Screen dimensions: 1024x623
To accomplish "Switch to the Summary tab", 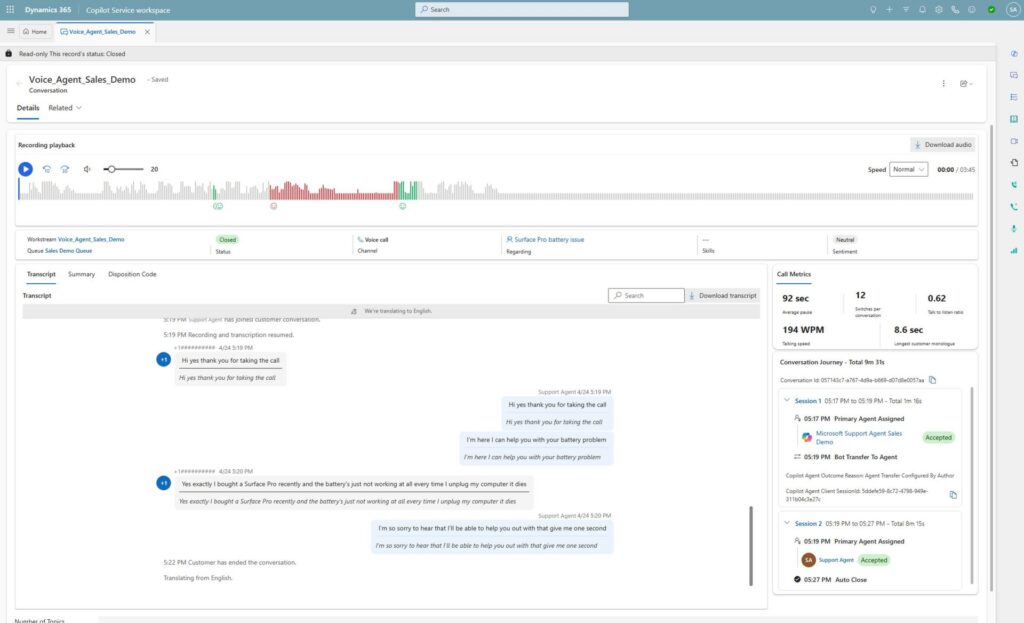I will [x=82, y=274].
